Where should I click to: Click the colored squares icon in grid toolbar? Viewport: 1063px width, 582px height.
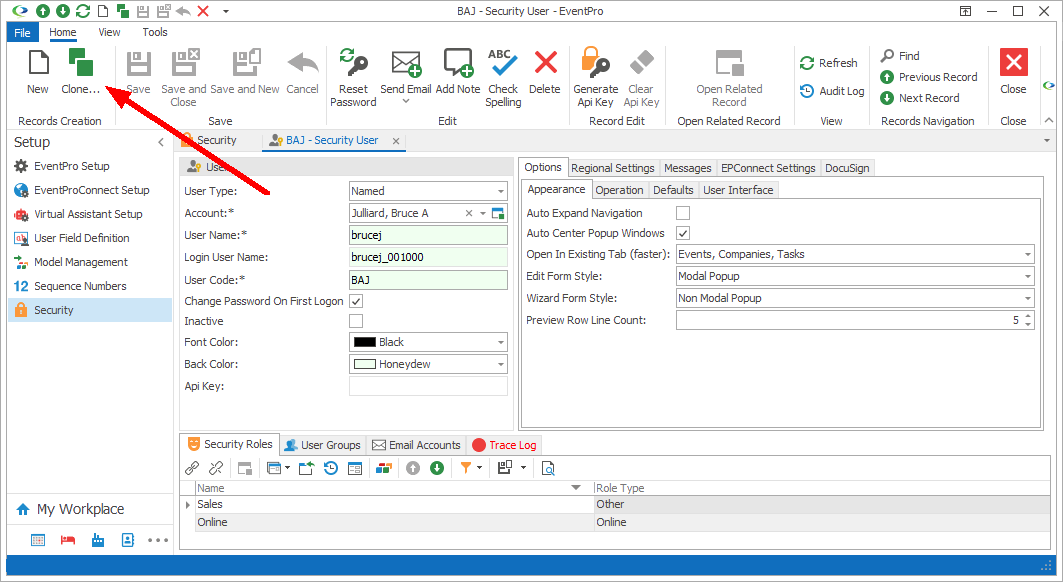pos(384,468)
